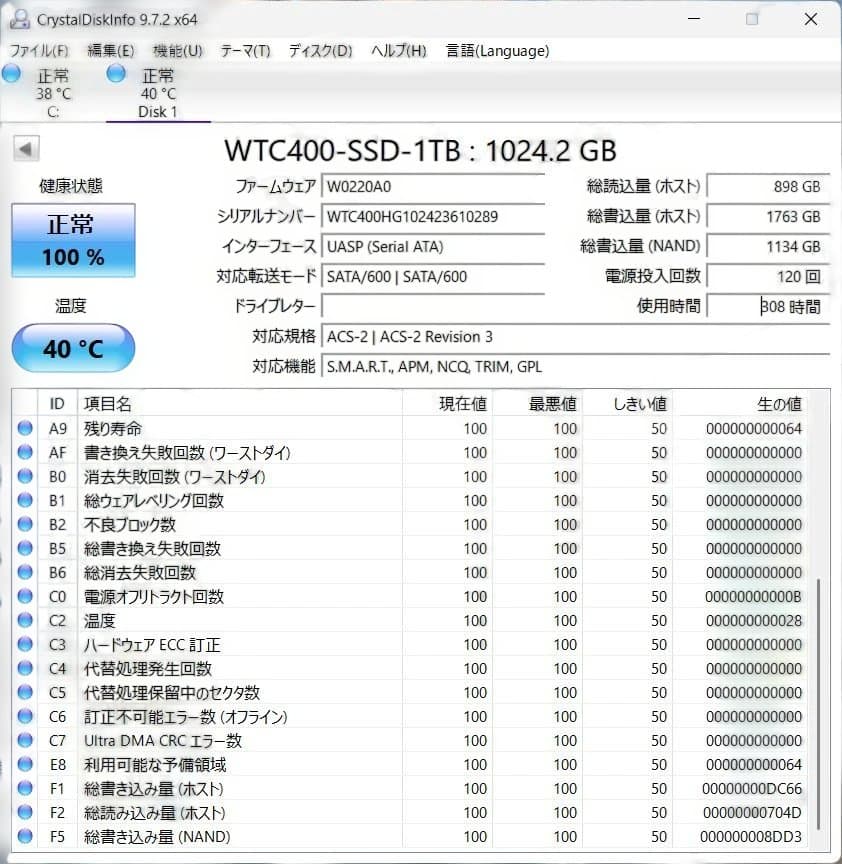Click the power-on count value 120 回
The height and width of the screenshot is (864, 842).
tap(768, 276)
